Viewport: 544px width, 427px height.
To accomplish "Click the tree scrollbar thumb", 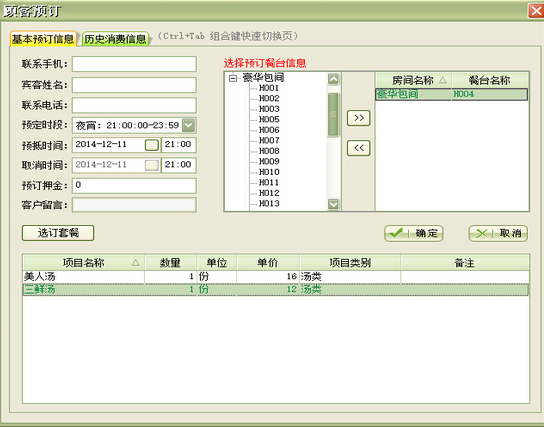I will (x=333, y=115).
